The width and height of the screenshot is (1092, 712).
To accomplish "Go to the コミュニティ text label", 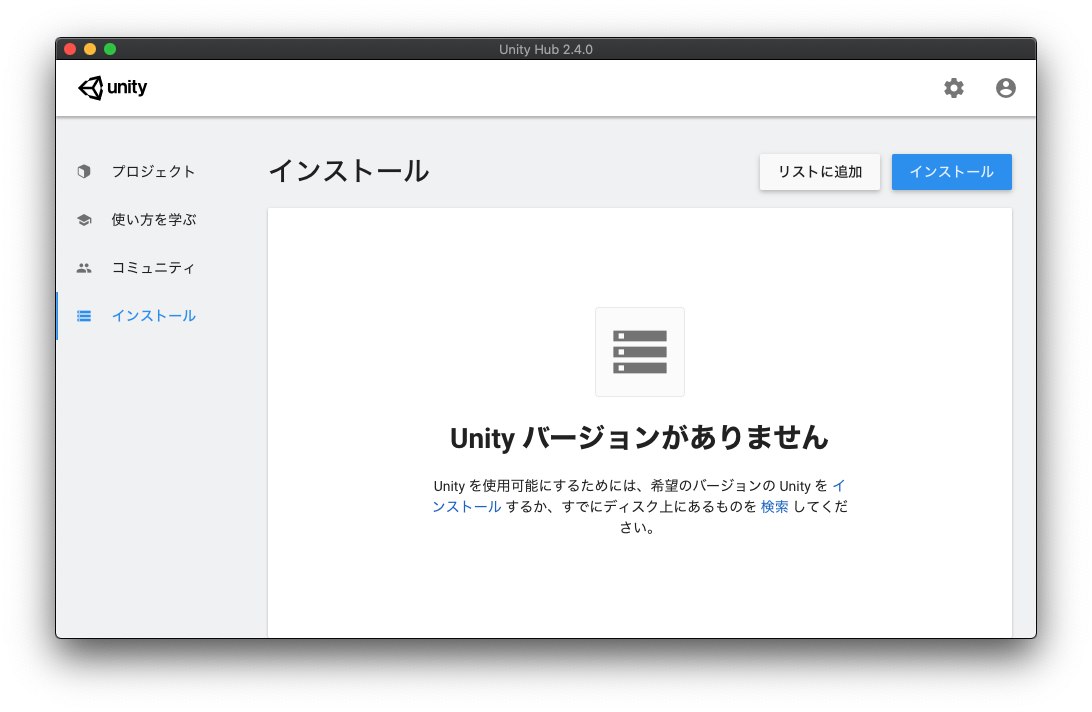I will click(x=153, y=268).
